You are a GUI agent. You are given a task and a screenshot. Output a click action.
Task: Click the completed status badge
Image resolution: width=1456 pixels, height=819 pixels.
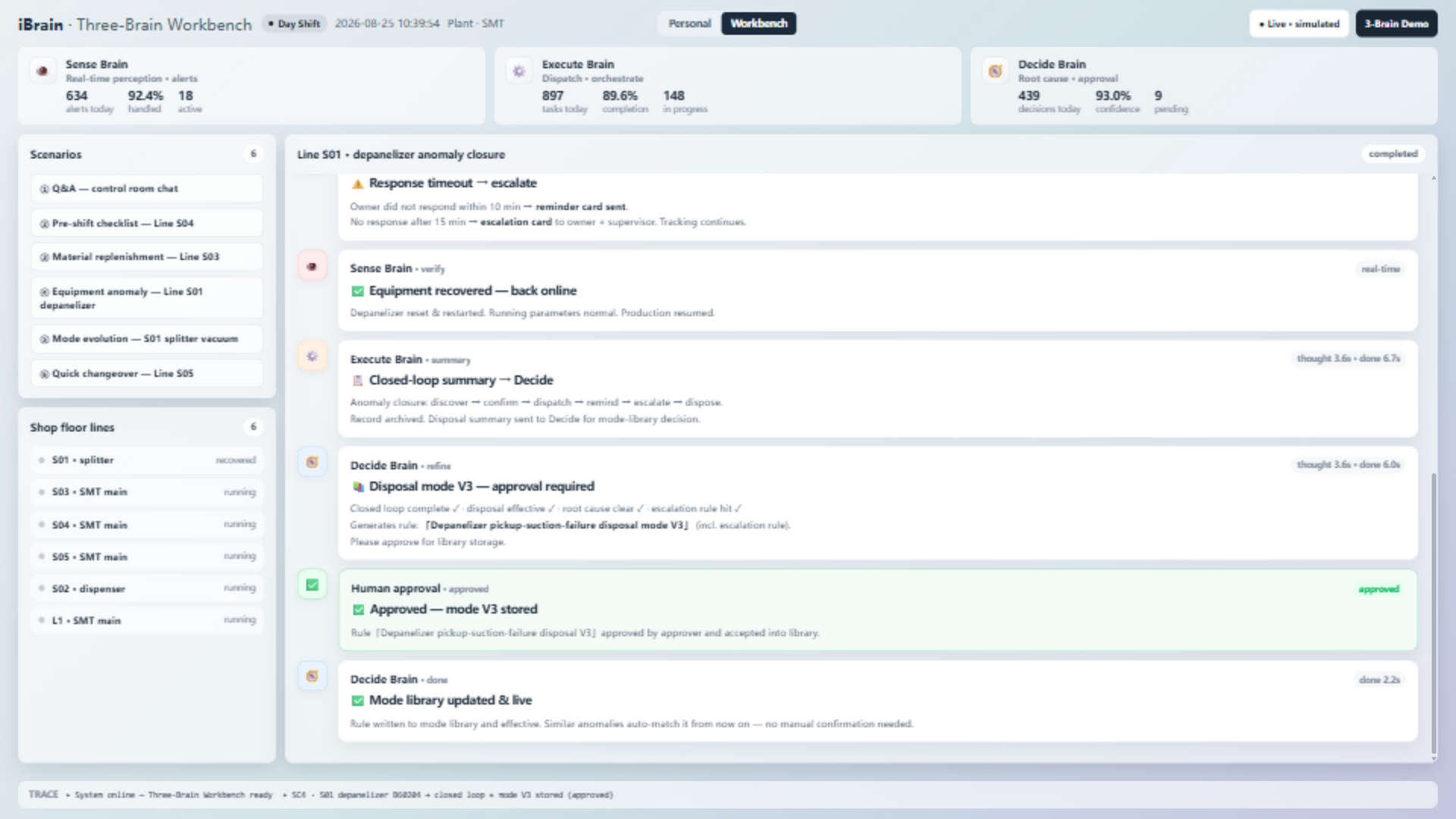click(1392, 154)
